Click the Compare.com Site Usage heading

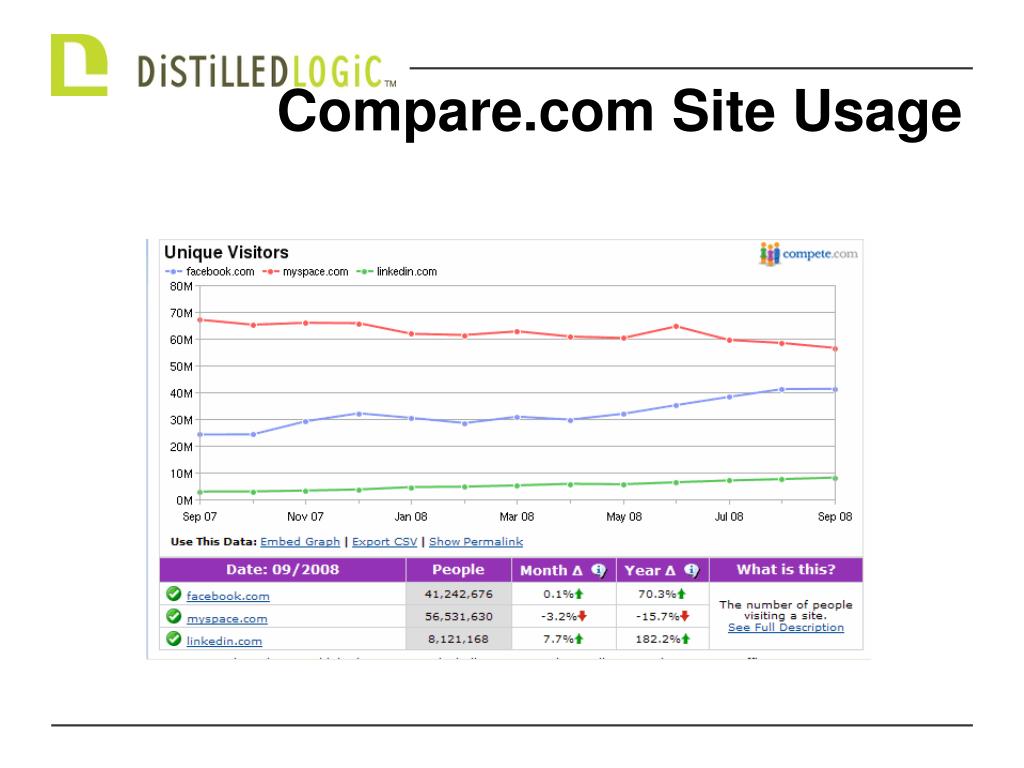tap(619, 112)
